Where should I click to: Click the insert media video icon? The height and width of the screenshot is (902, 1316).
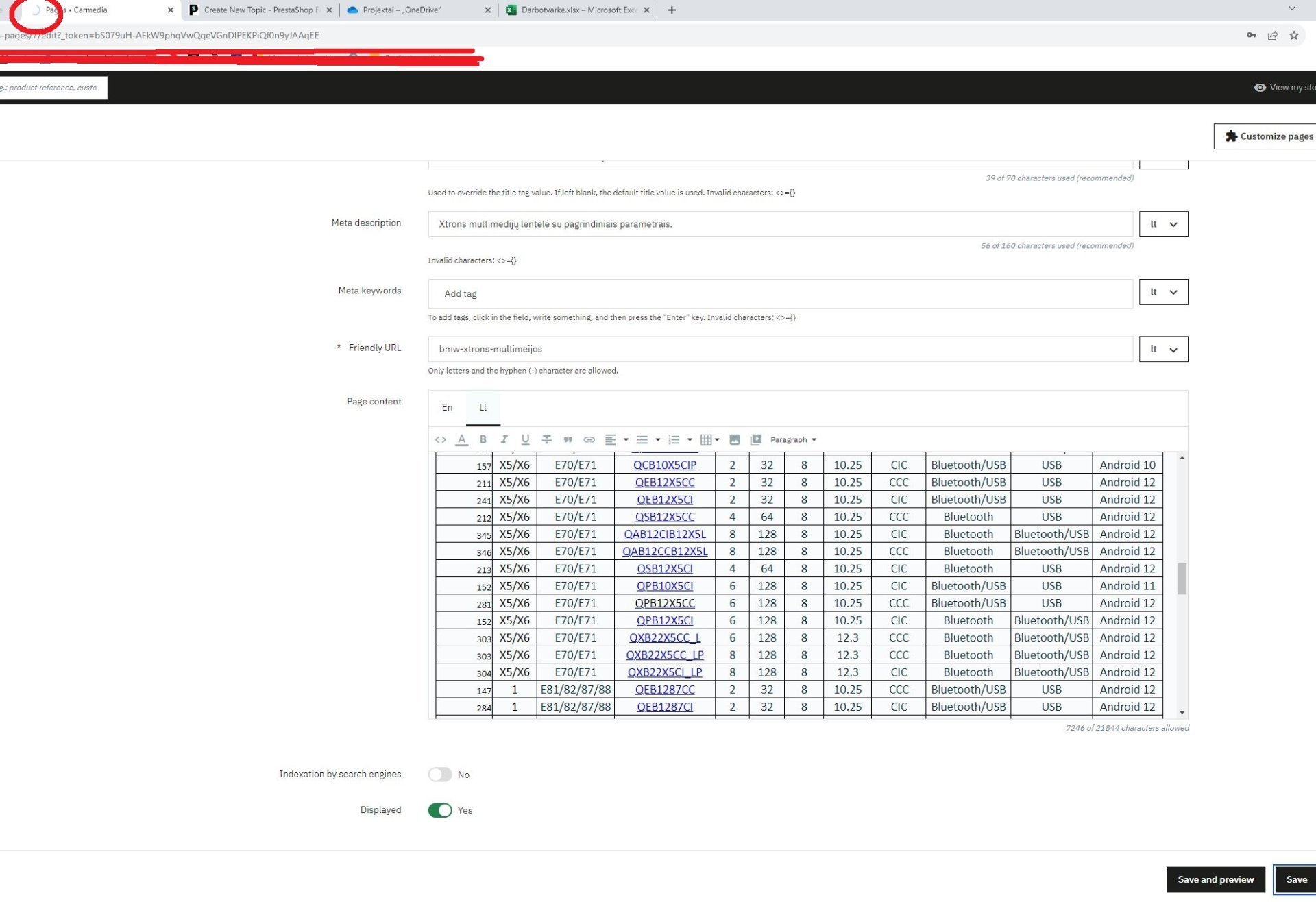click(755, 440)
